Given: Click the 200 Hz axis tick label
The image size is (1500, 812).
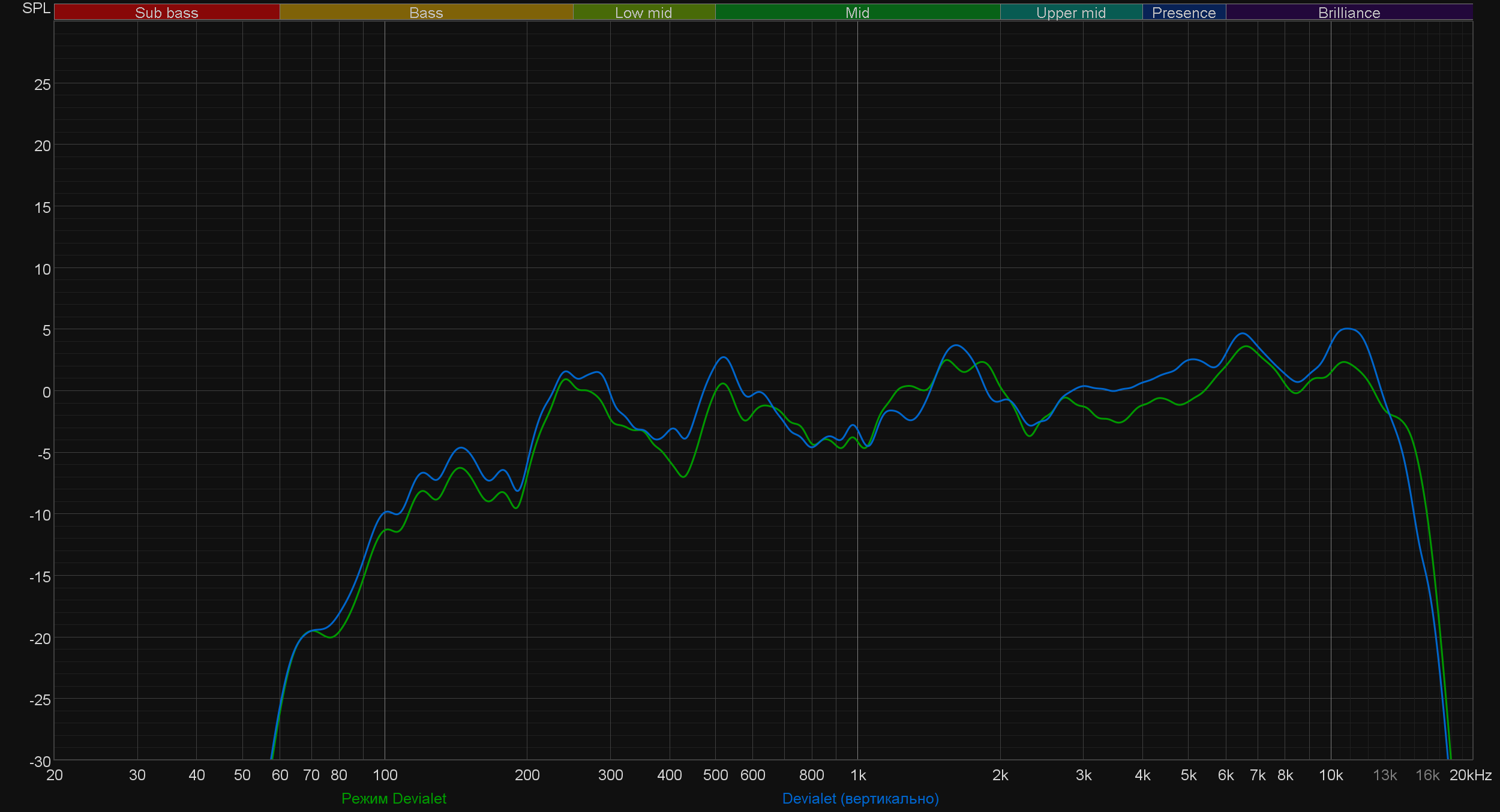Looking at the screenshot, I should tap(527, 775).
